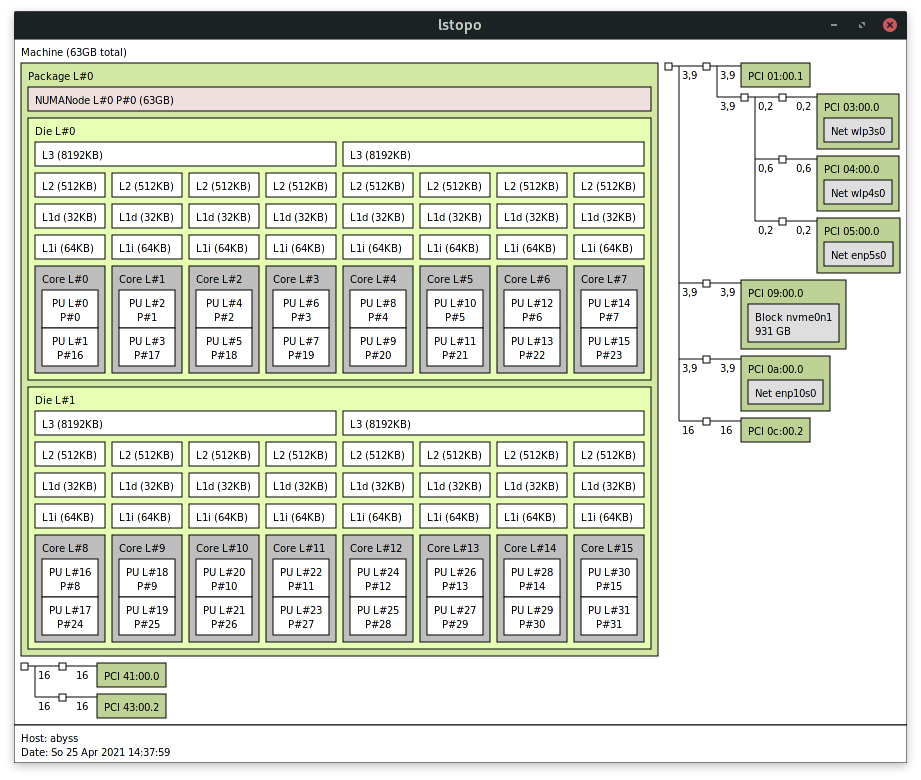This screenshot has height=780, width=921.
Task: Select the PCI 41:00.0 device box
Action: coord(131,676)
